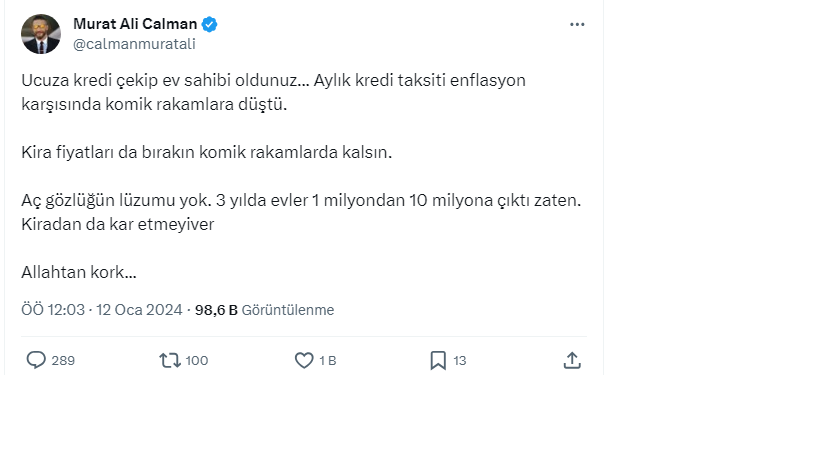Click the "Kira fiyatları" sentence
Viewport: 837px width, 463px height.
click(207, 154)
